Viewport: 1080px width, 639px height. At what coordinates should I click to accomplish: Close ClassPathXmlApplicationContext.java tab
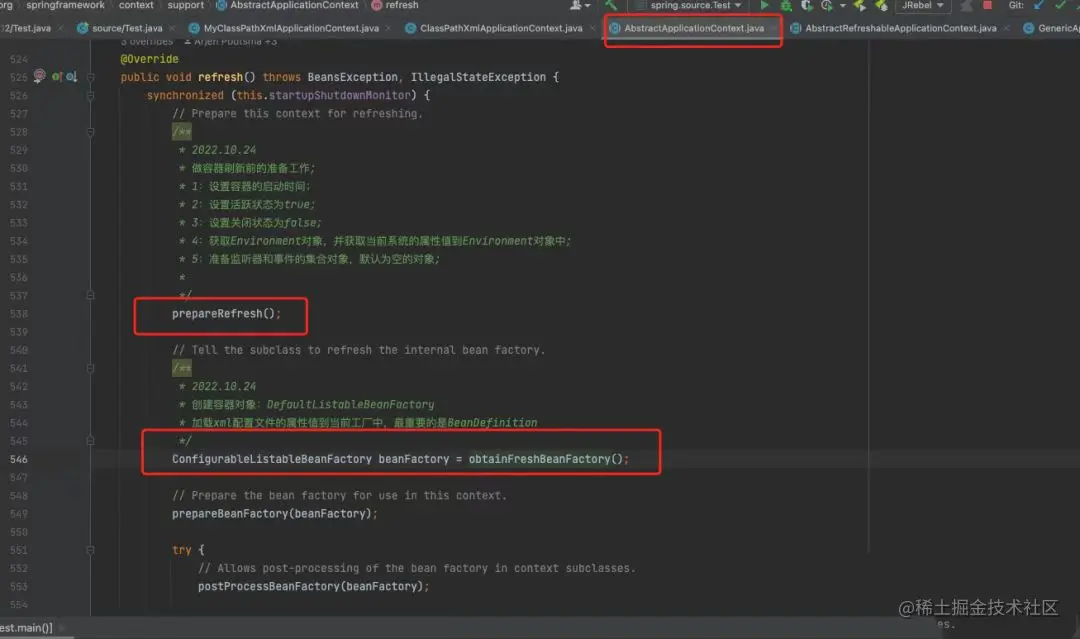pyautogui.click(x=592, y=28)
